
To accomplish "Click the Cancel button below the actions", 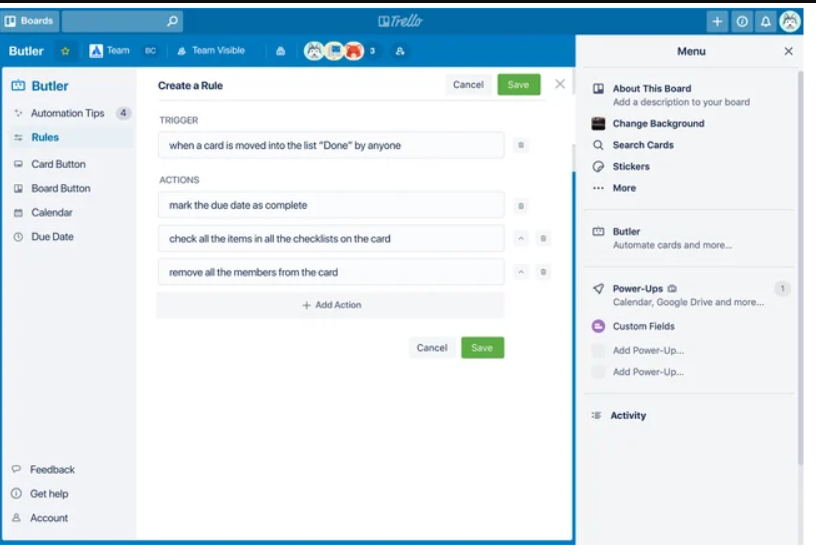I will 432,348.
